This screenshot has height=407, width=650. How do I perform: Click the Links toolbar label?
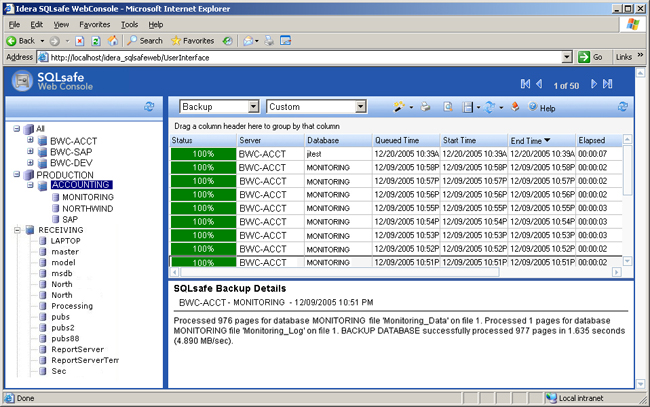(x=623, y=57)
